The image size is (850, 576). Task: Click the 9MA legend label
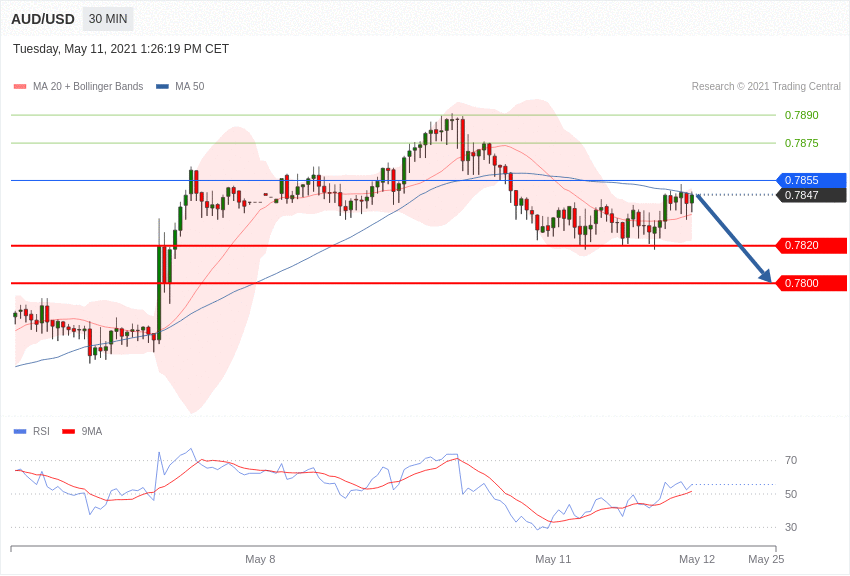92,431
